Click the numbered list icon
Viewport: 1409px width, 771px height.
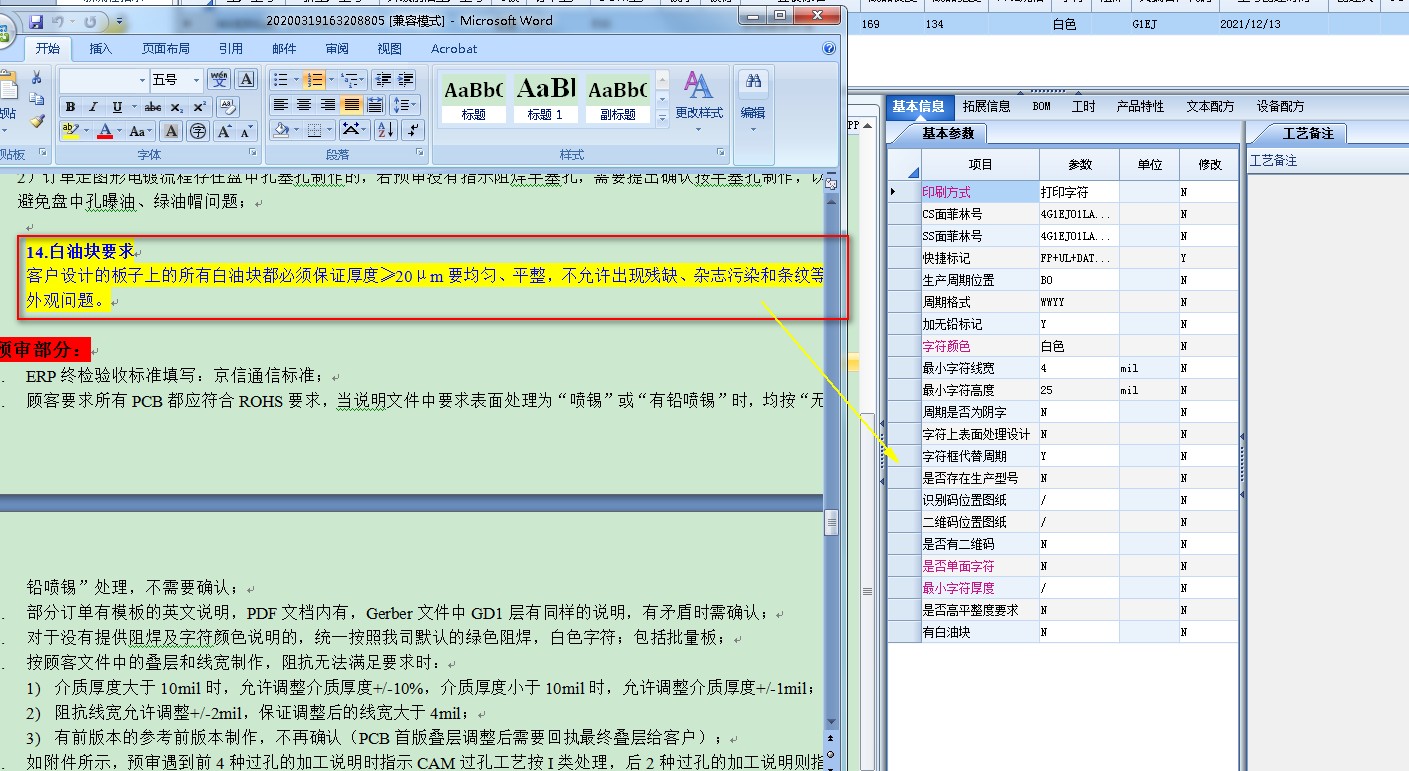(313, 80)
